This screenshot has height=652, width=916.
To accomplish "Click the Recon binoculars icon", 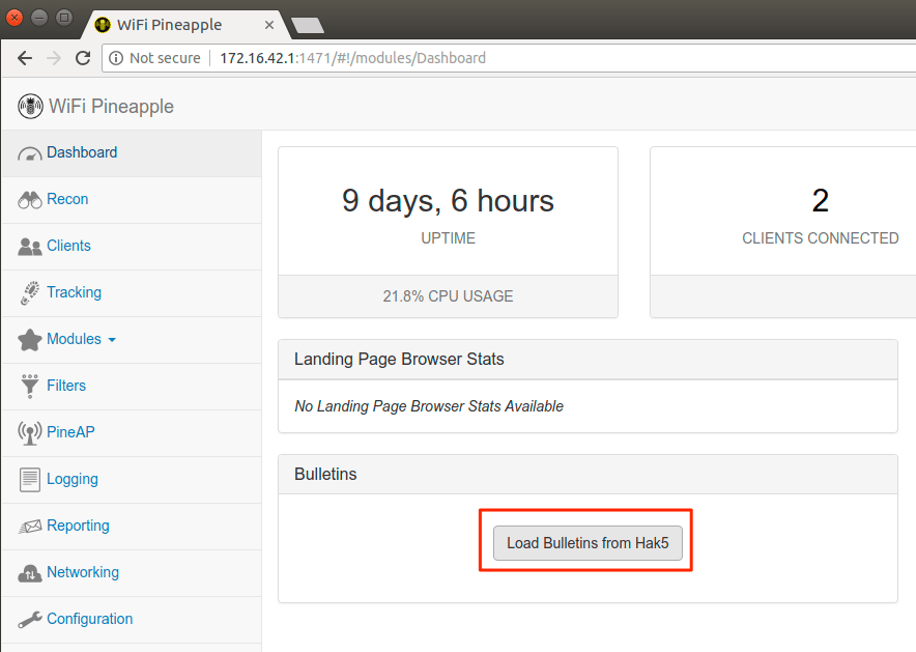I will [30, 200].
